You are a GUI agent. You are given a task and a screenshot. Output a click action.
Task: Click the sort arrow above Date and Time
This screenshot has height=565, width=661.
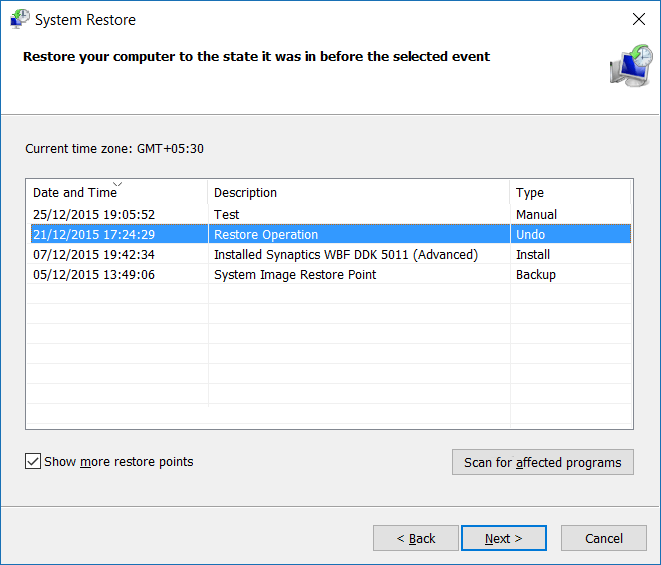tap(118, 184)
